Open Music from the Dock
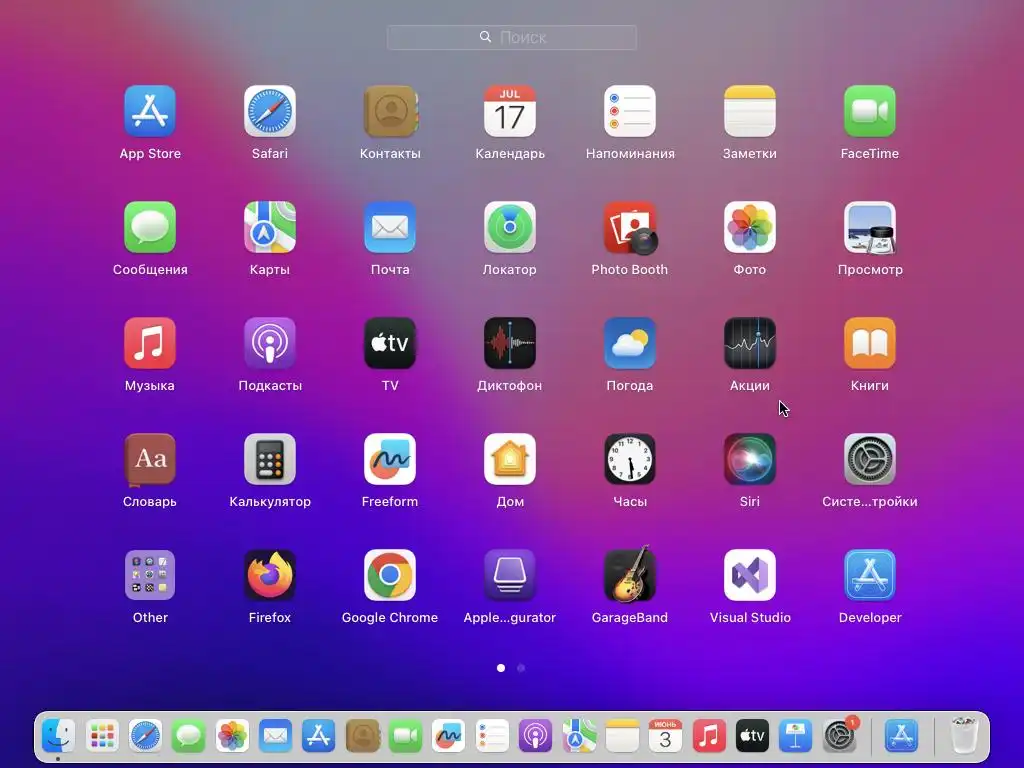The image size is (1024, 768). (x=709, y=736)
